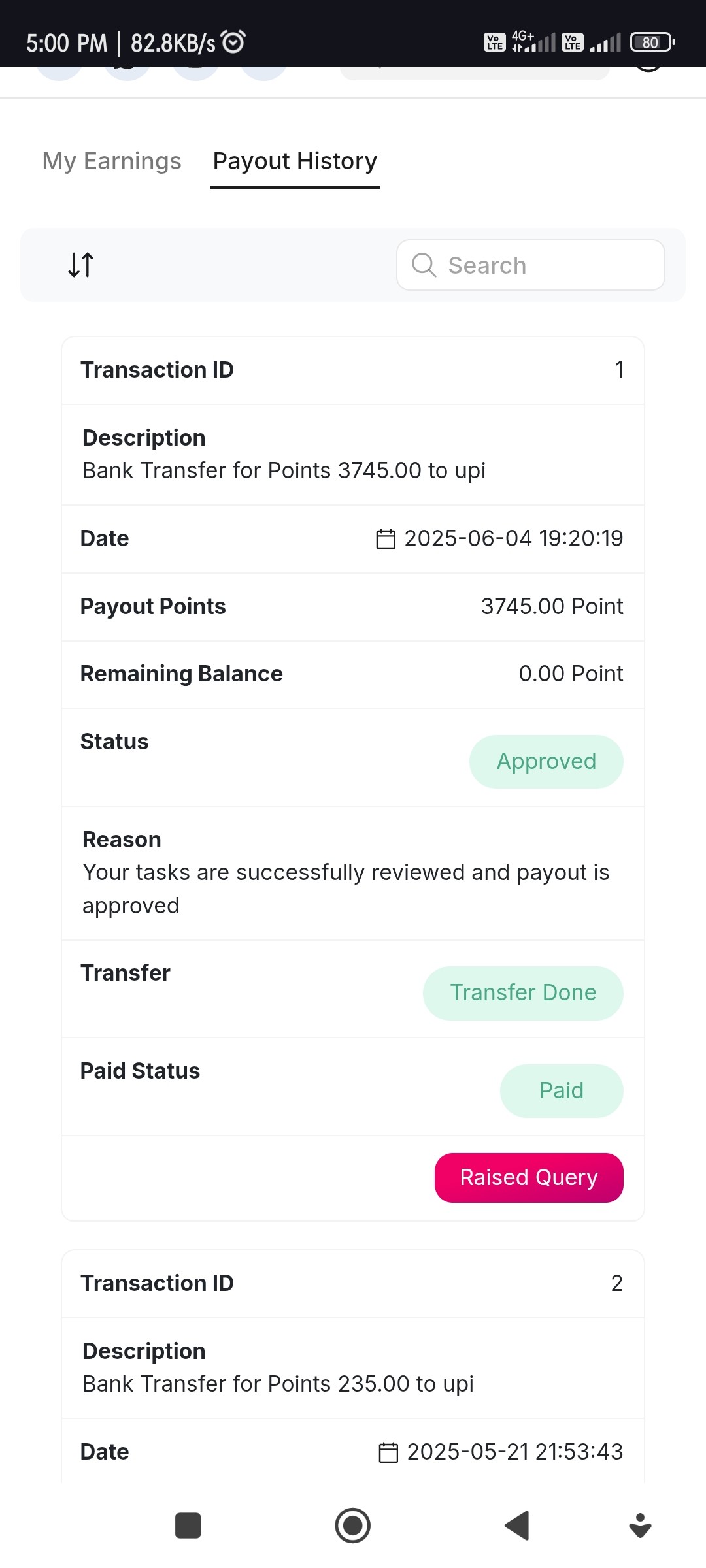Tap the magnifier icon in Search
Viewport: 706px width, 1568px height.
pos(424,265)
